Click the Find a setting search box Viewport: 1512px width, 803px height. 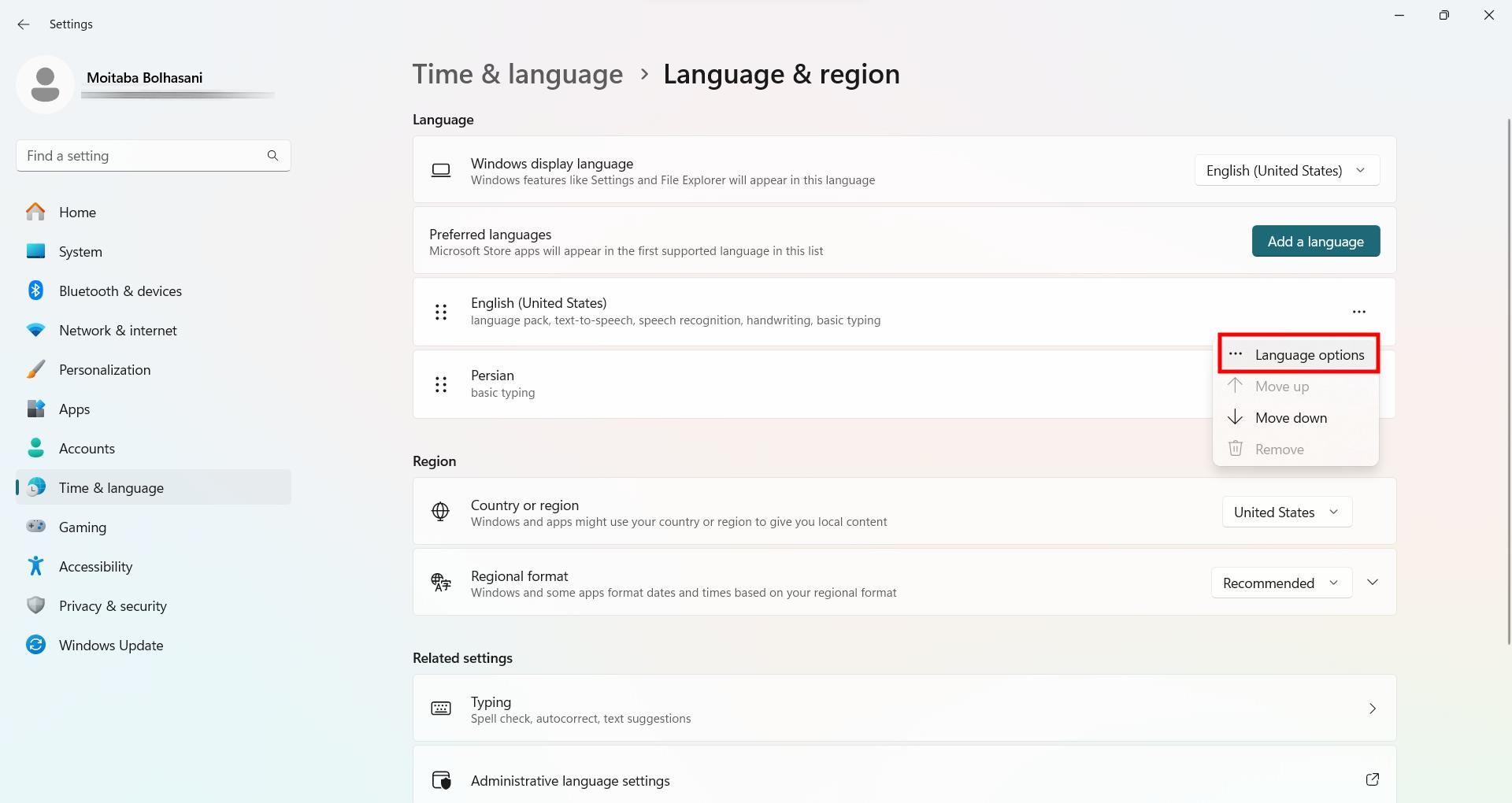click(x=142, y=156)
